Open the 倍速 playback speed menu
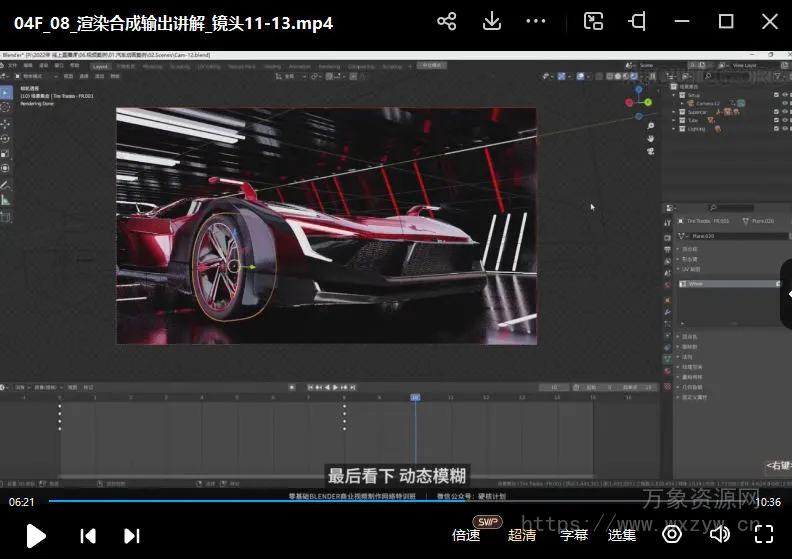This screenshot has width=792, height=559. point(466,535)
